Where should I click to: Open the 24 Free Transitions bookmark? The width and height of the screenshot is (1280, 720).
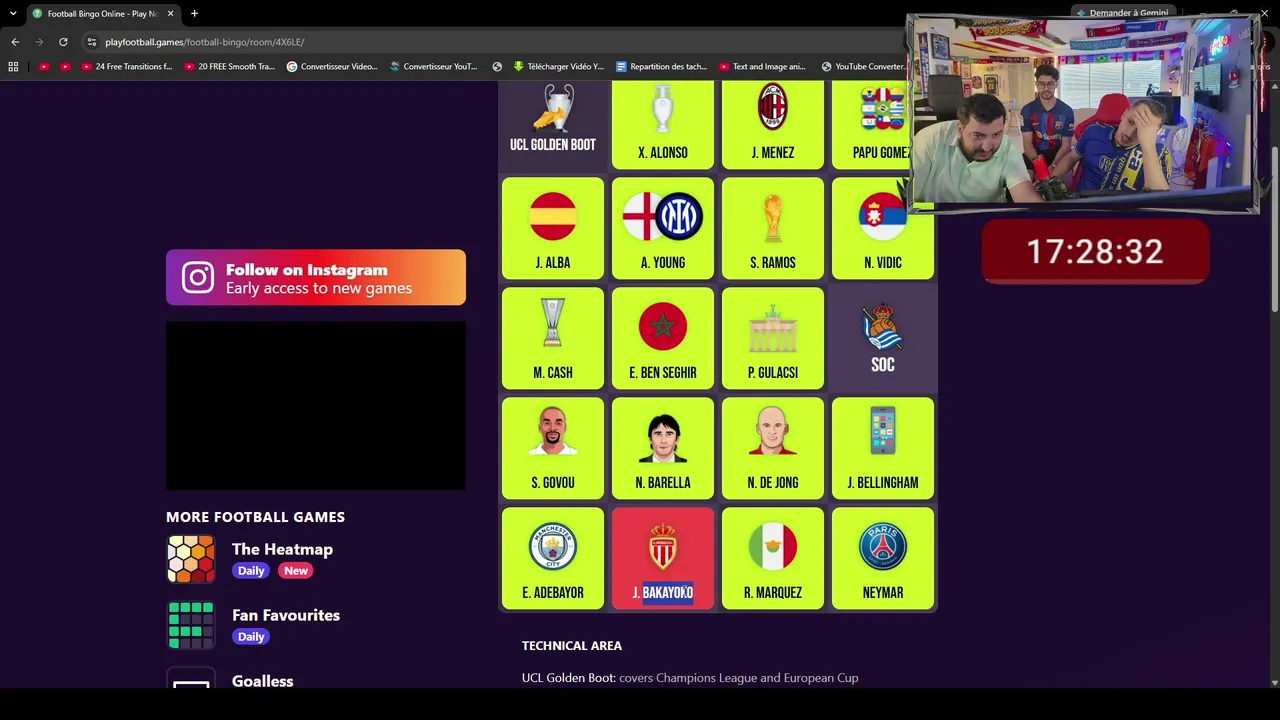point(126,67)
